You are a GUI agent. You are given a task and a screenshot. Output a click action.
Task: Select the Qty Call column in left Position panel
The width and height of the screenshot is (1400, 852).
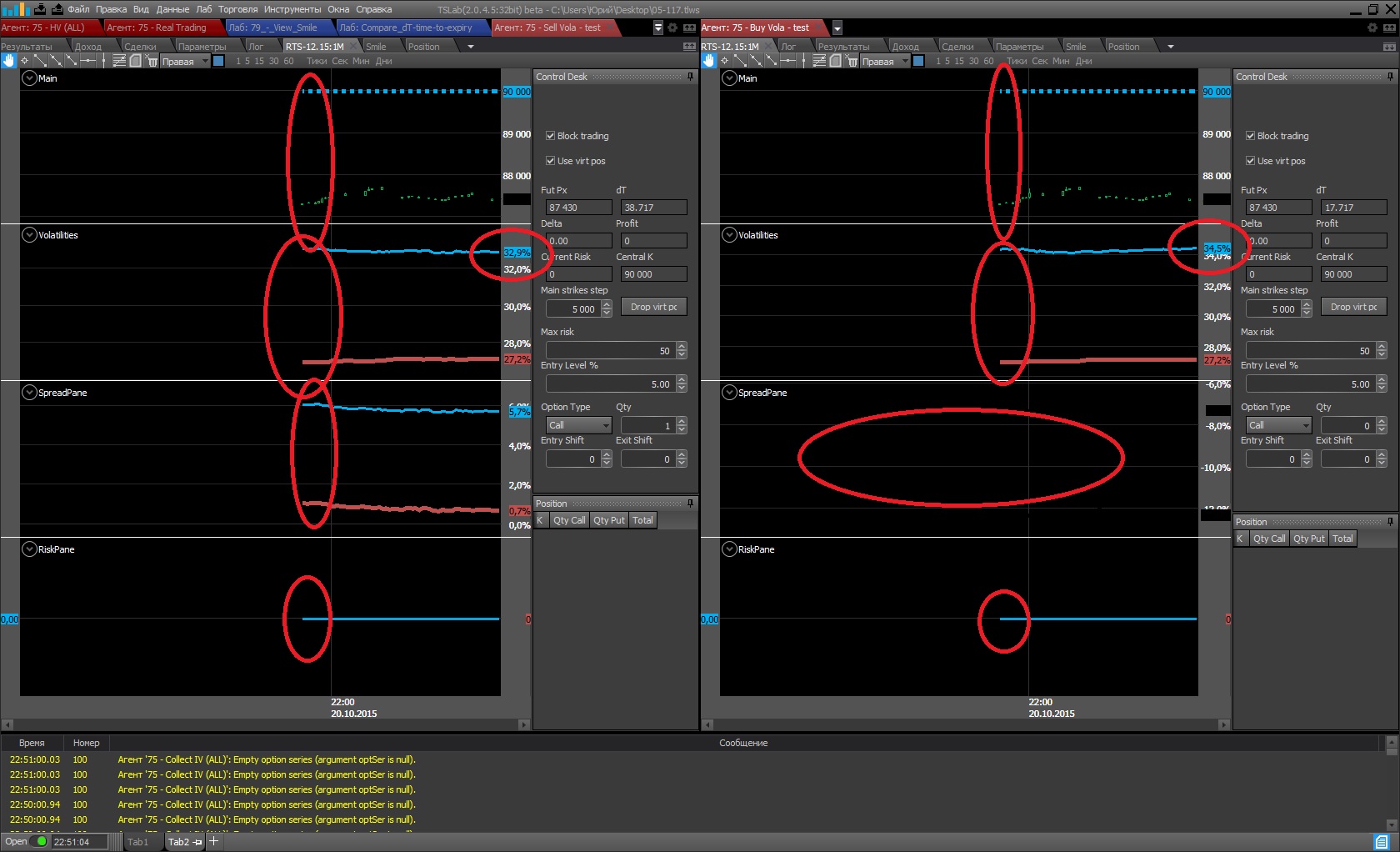click(x=569, y=520)
